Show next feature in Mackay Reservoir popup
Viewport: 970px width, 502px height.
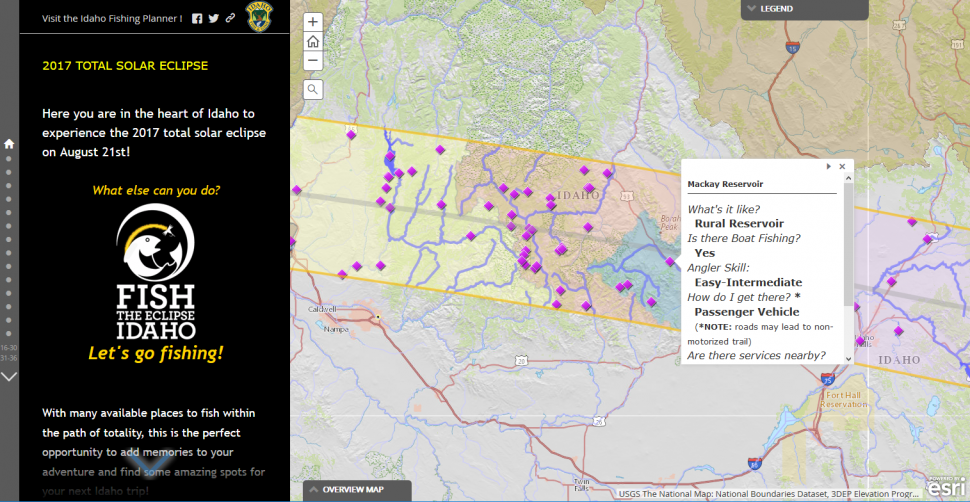[829, 166]
